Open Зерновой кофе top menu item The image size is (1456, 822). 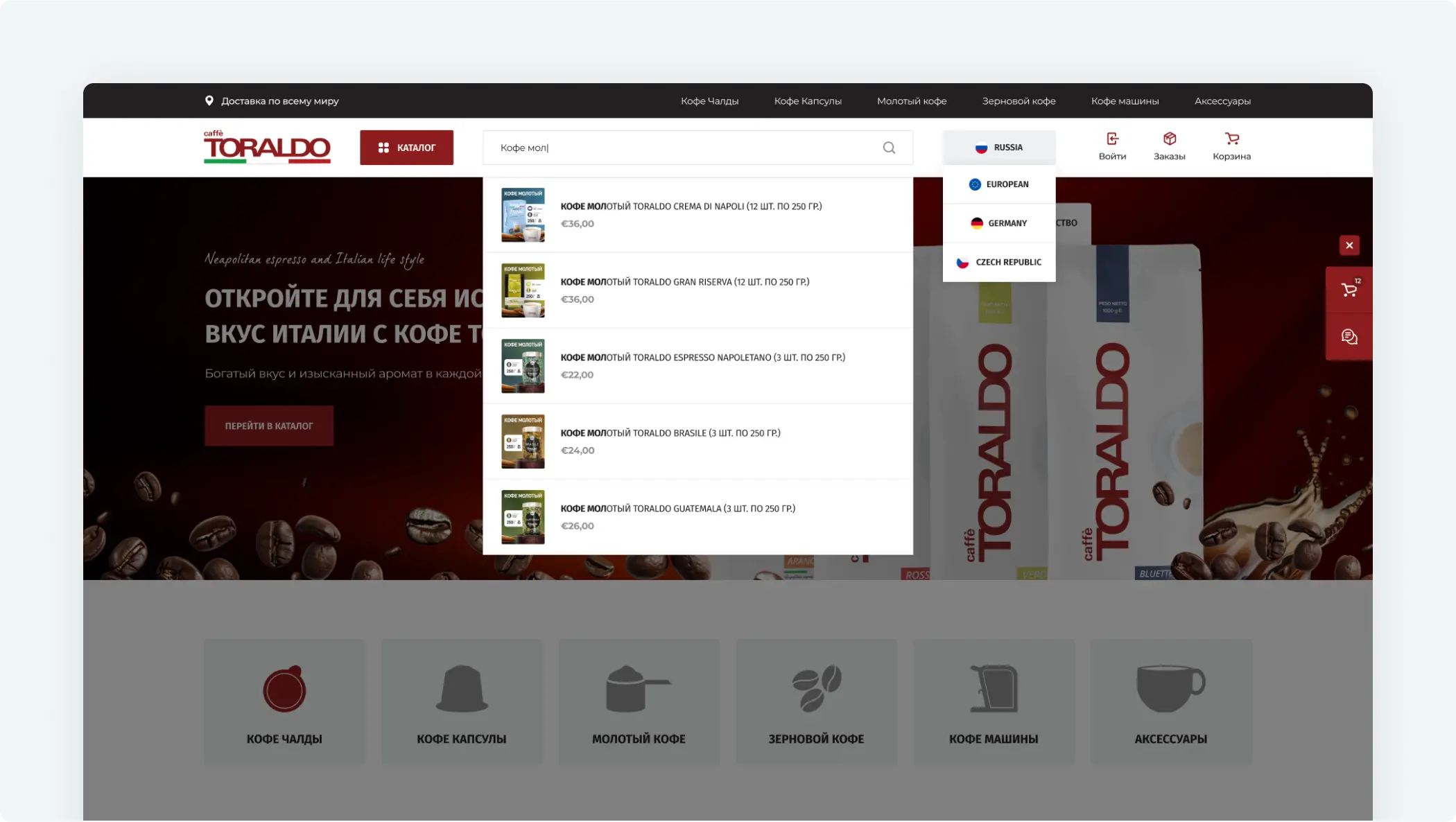[x=1018, y=101]
